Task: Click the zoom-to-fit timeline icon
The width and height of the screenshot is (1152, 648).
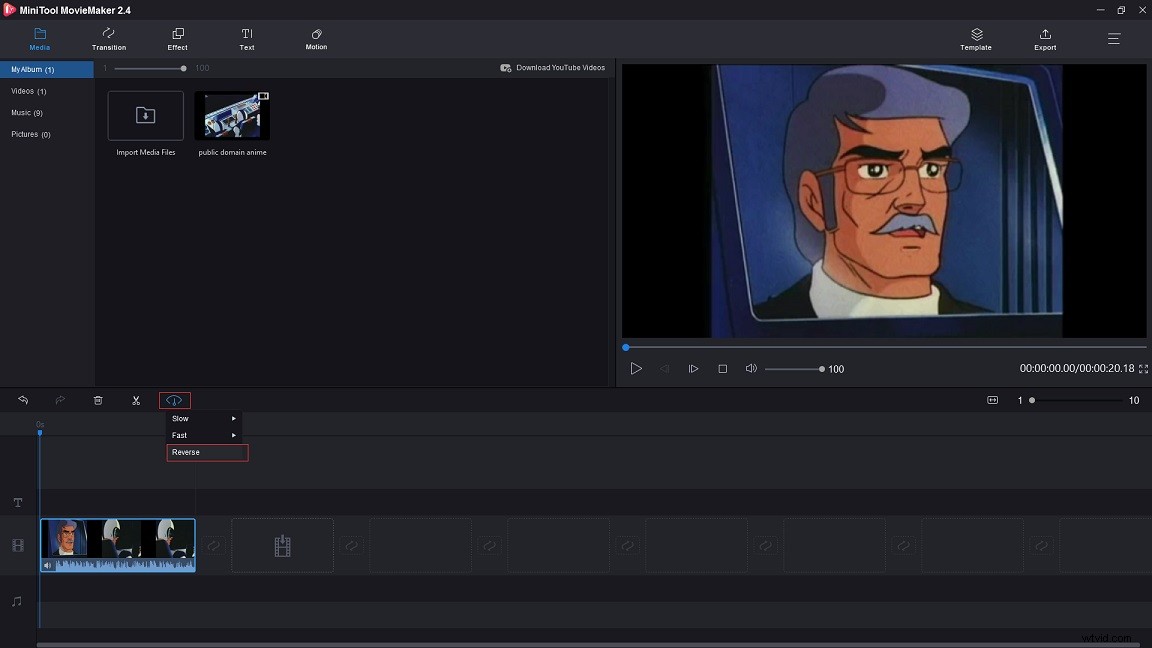Action: click(x=992, y=400)
